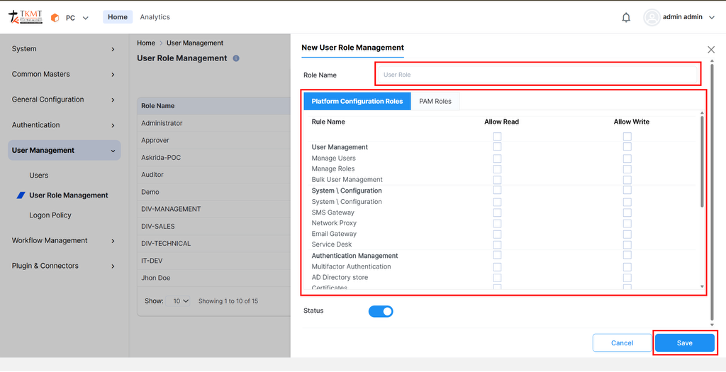This screenshot has height=372, width=726.
Task: Select the DIV-TECHNICAL role row
Action: [214, 244]
